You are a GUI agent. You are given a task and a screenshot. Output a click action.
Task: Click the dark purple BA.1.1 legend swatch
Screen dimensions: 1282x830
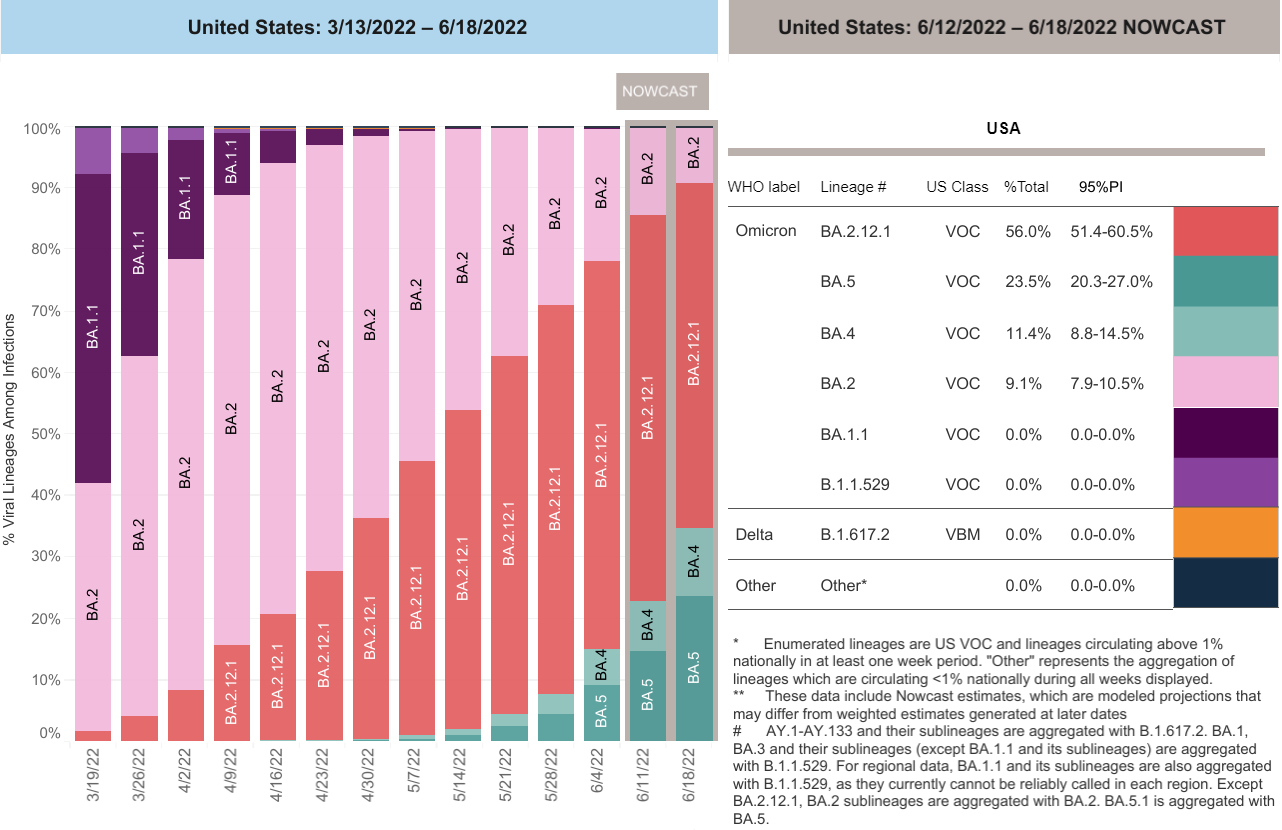tap(1225, 433)
